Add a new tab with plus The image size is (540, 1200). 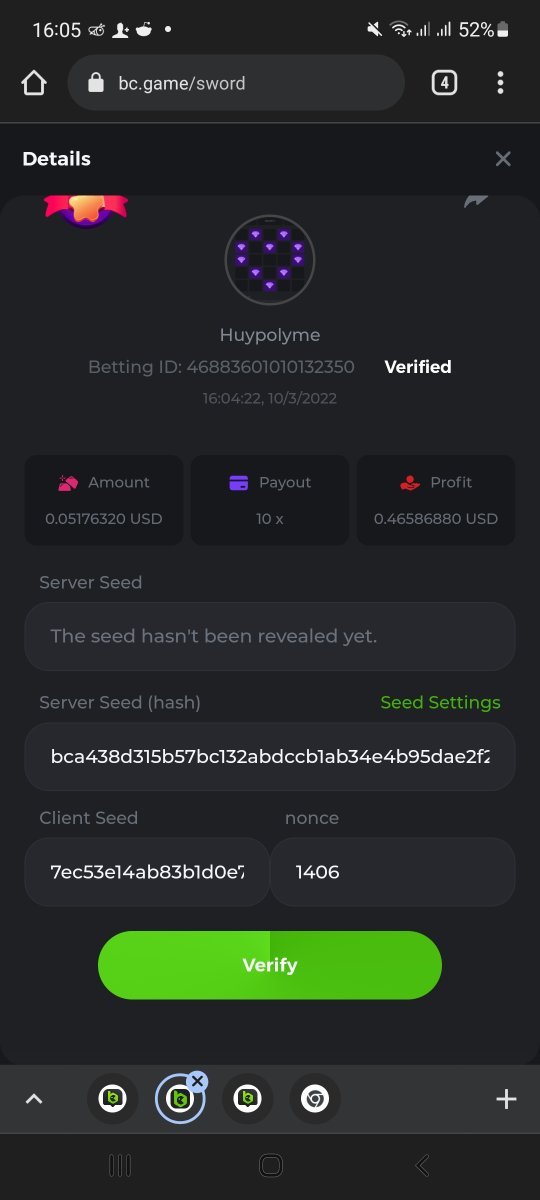coord(506,1099)
